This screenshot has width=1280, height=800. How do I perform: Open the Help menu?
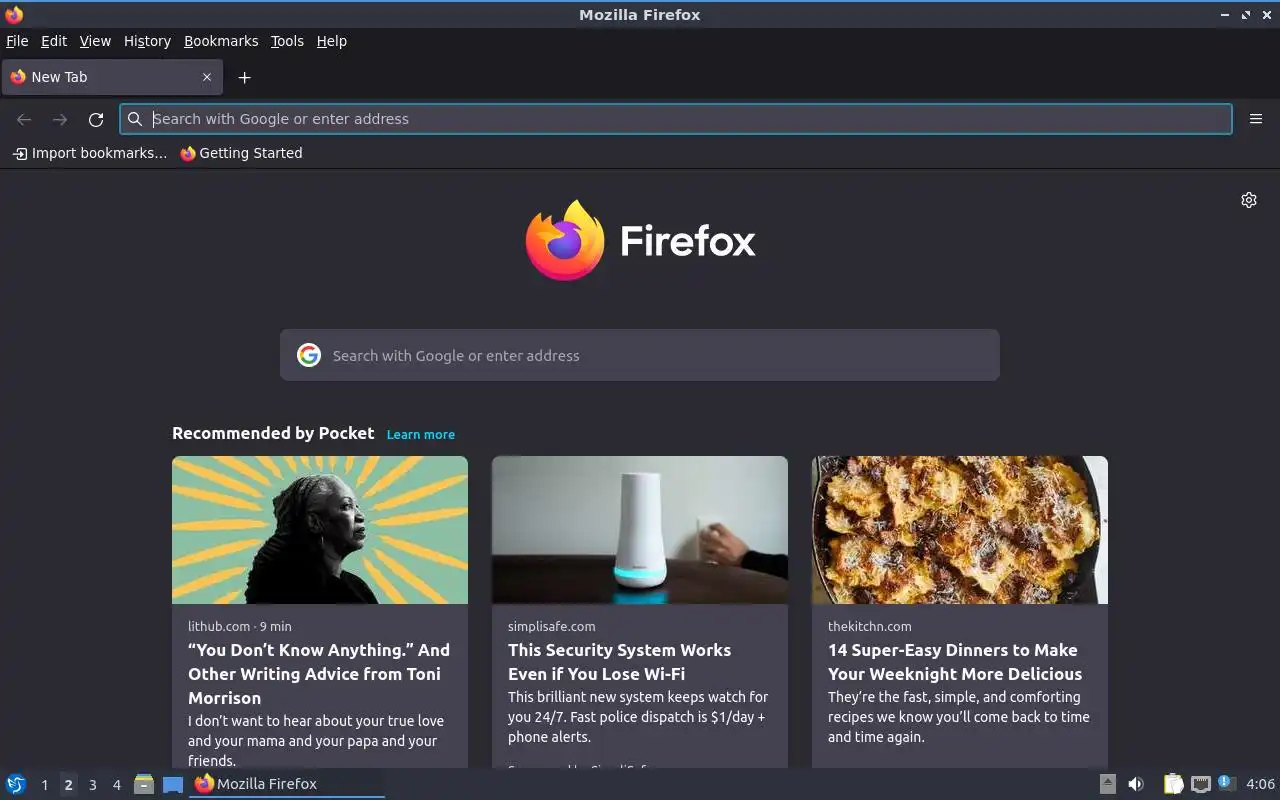click(x=331, y=41)
